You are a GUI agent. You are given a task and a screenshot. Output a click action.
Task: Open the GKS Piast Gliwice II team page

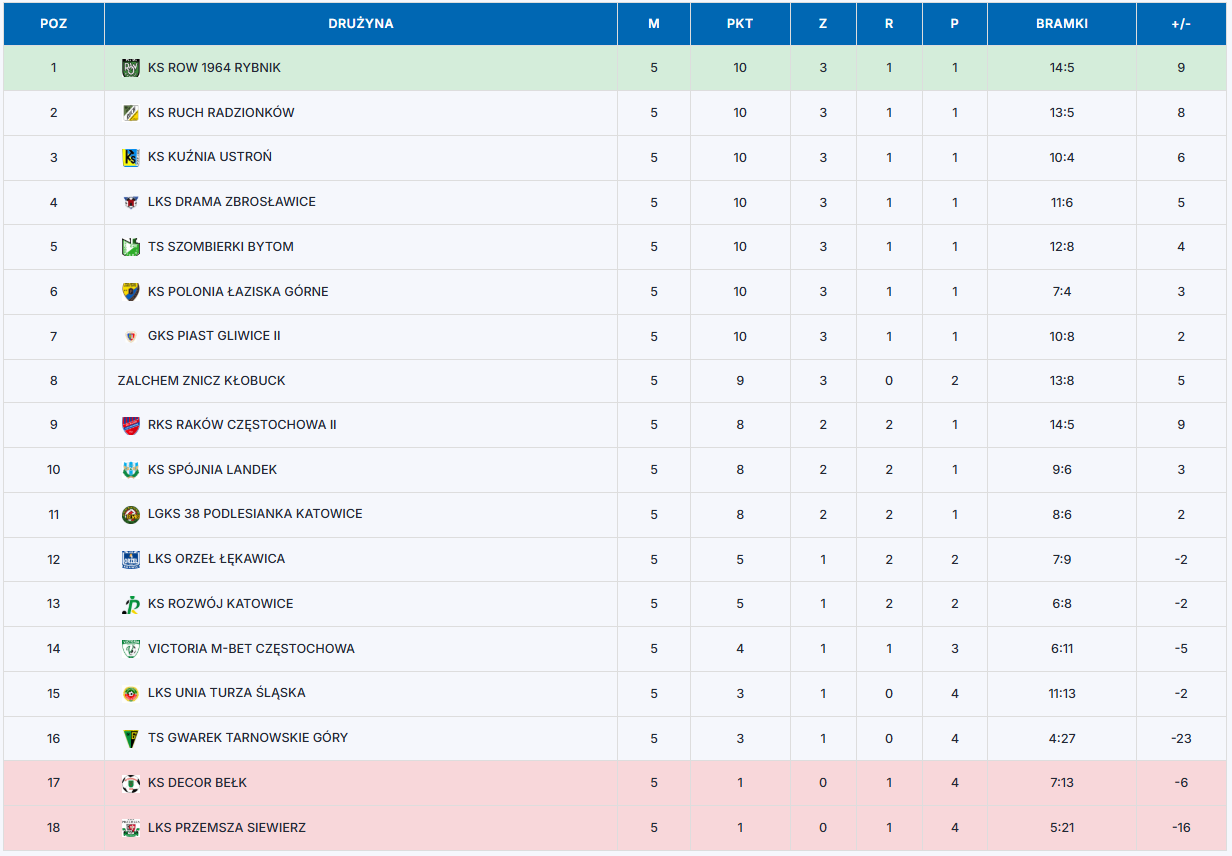(214, 336)
